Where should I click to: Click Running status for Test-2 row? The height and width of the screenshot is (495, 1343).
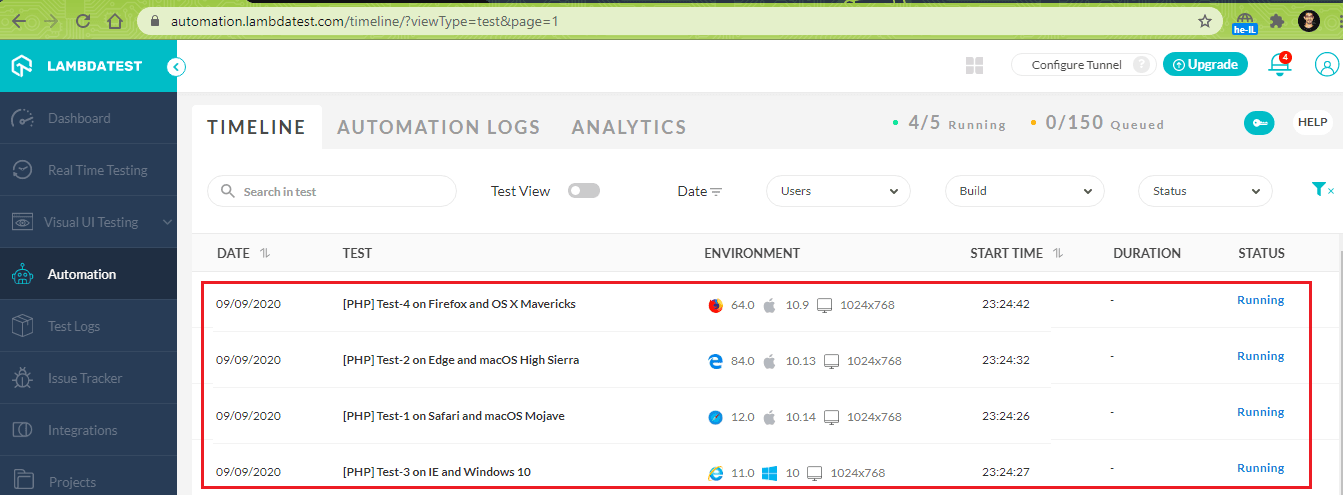(1260, 356)
